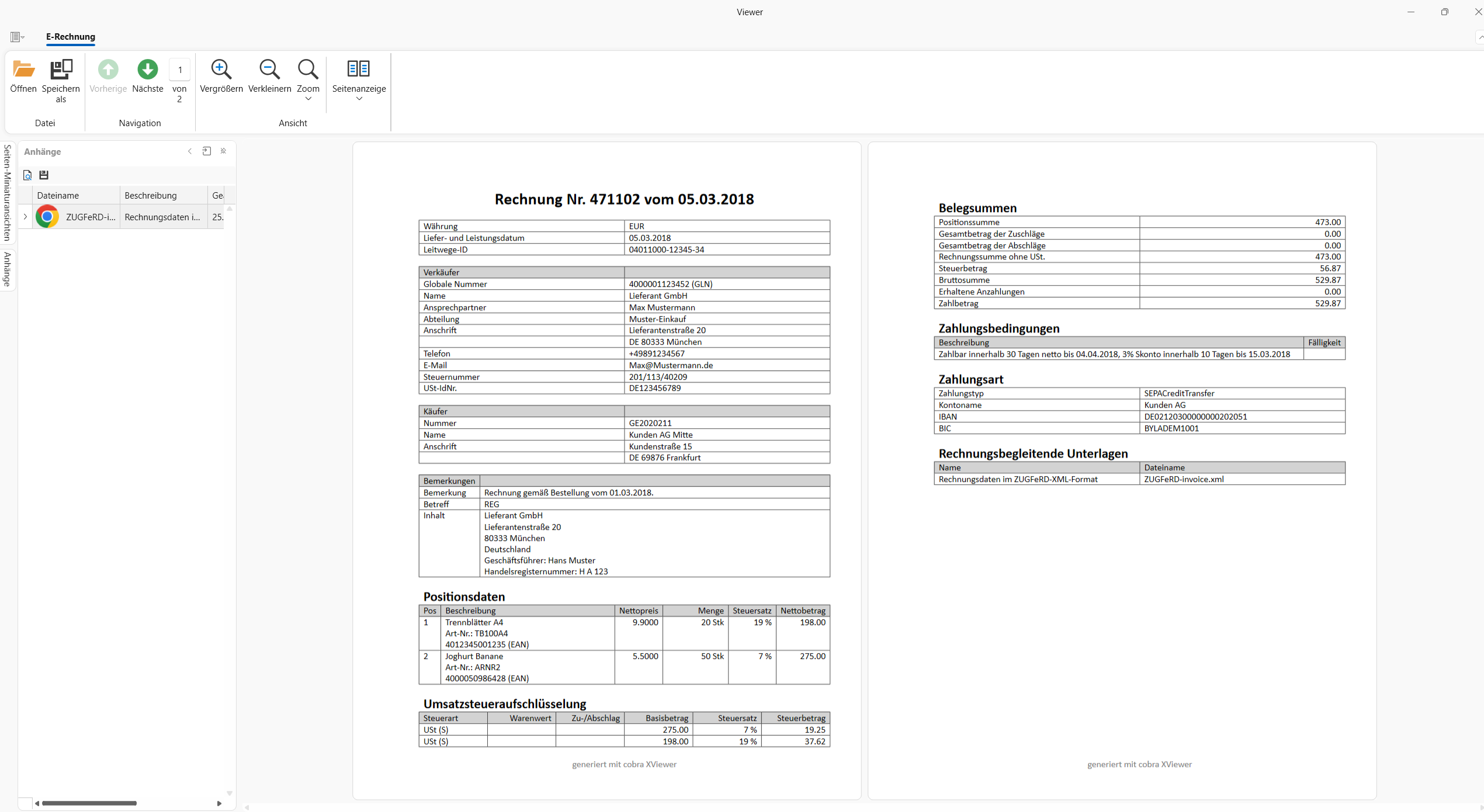
Task: Click the USt-IdNr. value DE123456789
Action: [x=654, y=388]
